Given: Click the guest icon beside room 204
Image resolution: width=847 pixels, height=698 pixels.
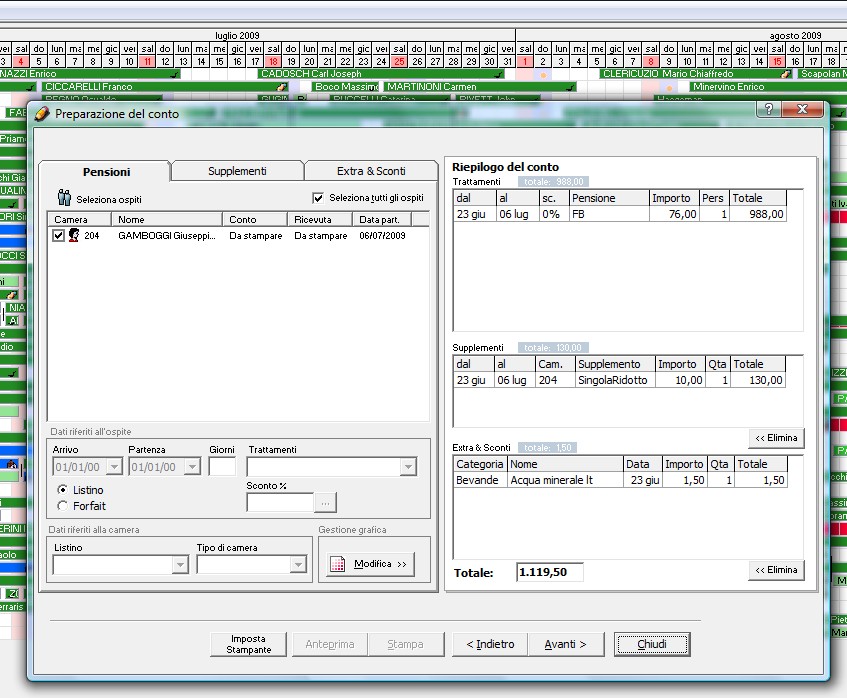Looking at the screenshot, I should point(74,235).
